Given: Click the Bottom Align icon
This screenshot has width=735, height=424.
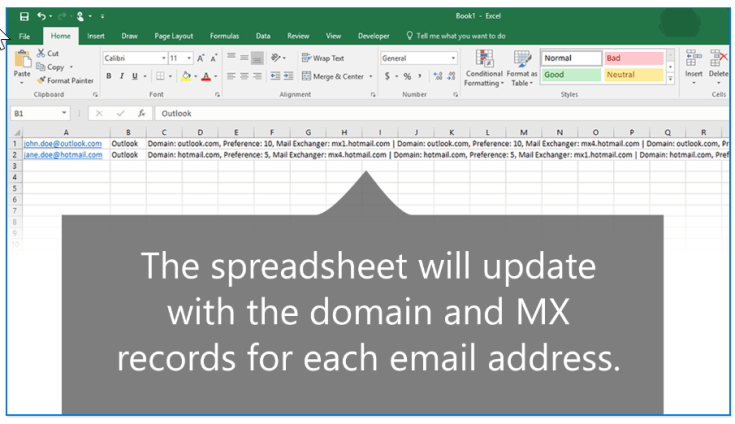Looking at the screenshot, I should 257,58.
